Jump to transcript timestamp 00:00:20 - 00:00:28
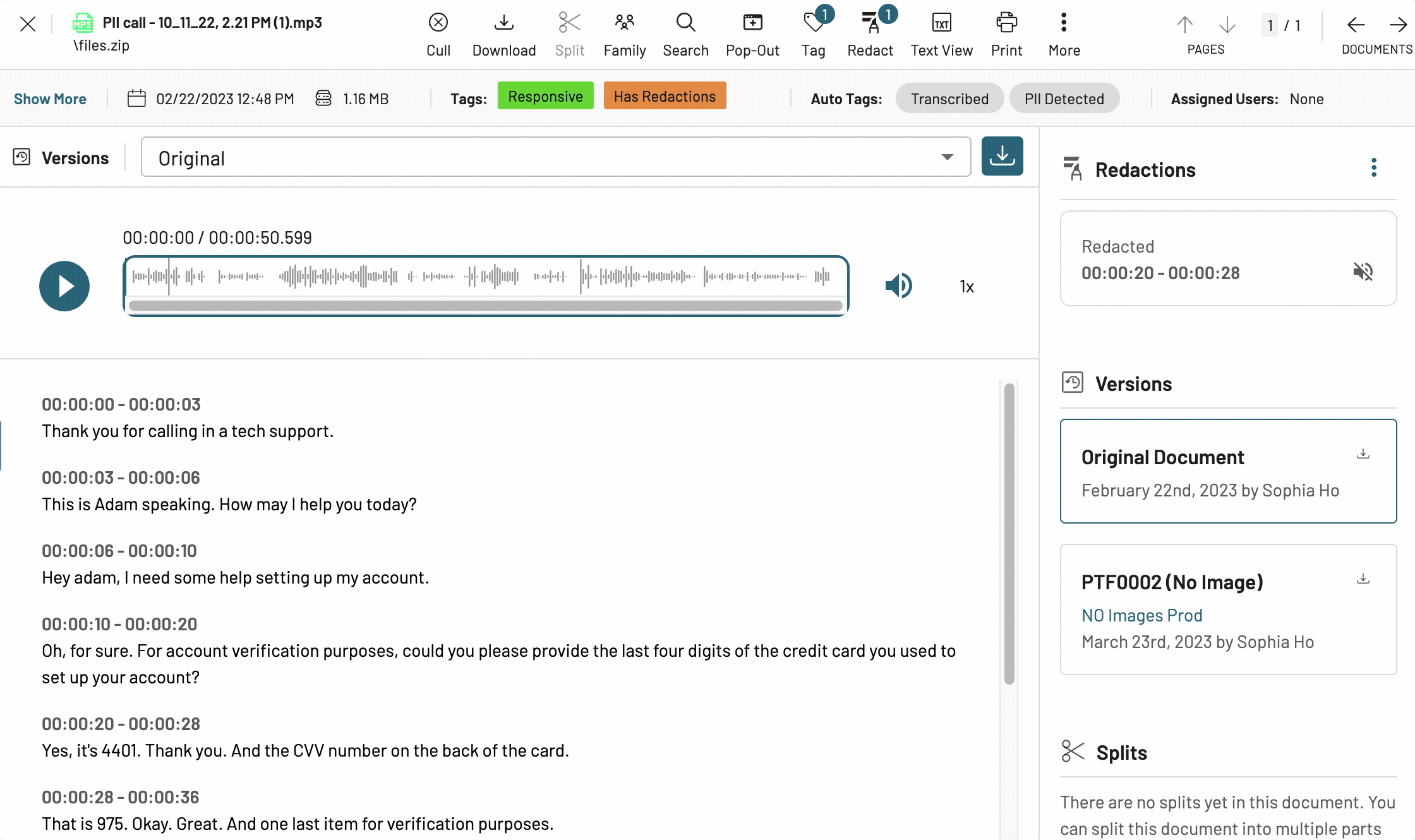The width and height of the screenshot is (1415, 840). coord(121,724)
